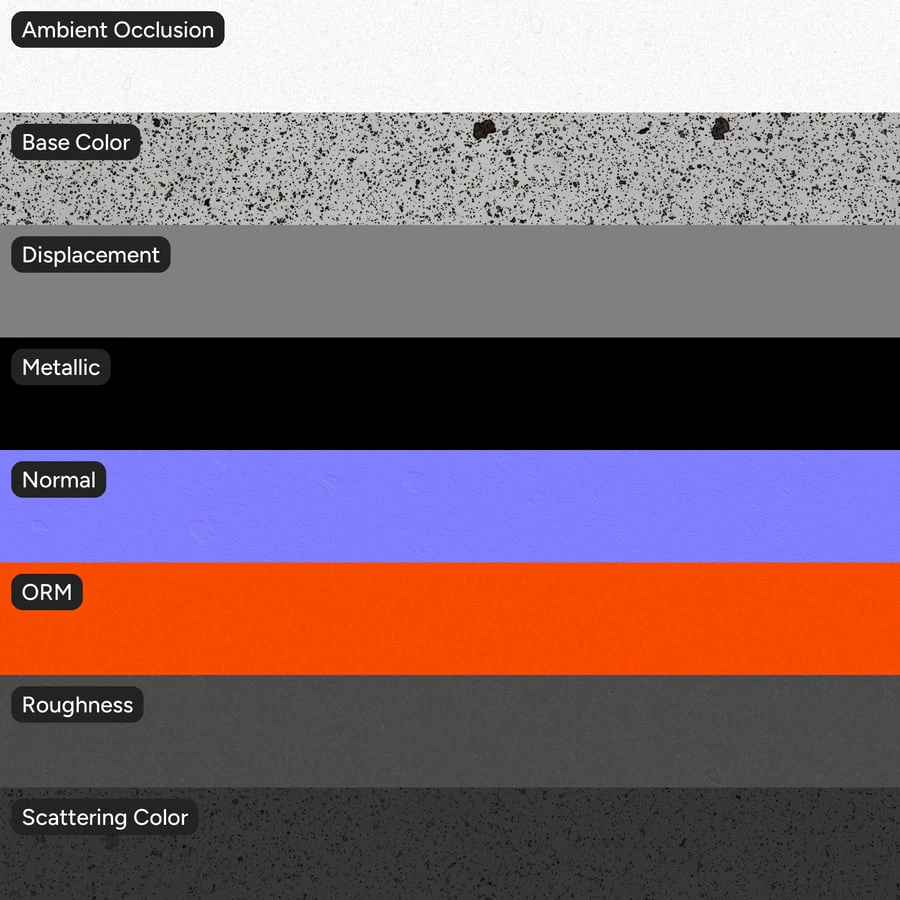This screenshot has height=900, width=900.
Task: Click the small dent in the normal map
Action: 201,529
